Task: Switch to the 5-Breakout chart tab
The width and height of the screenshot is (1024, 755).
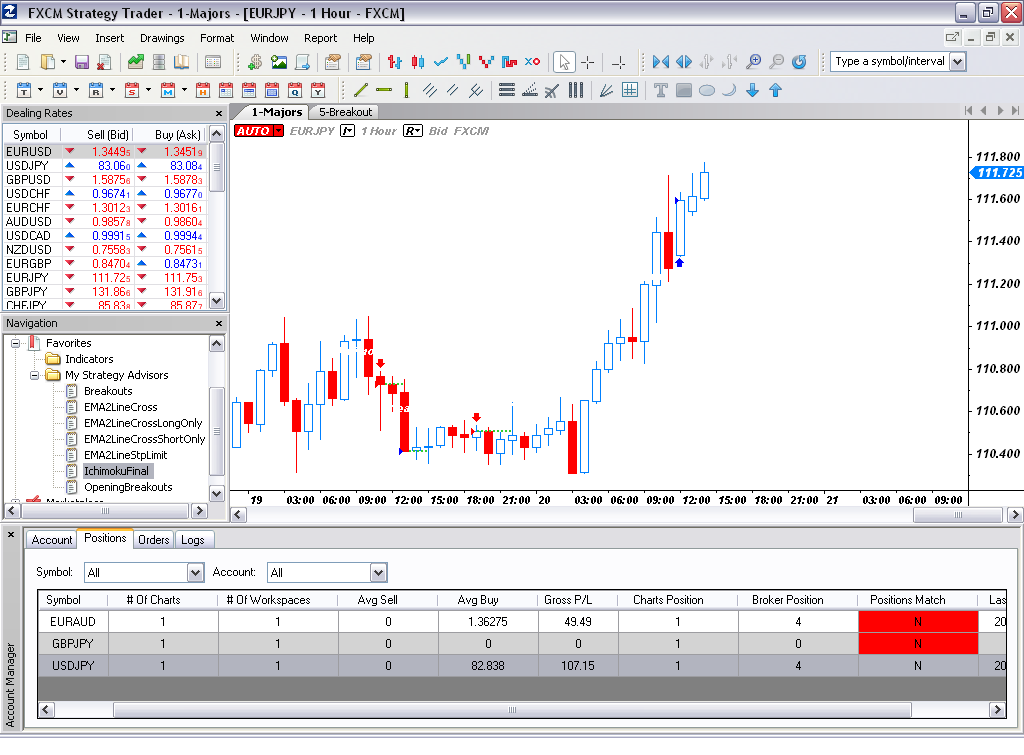Action: (x=345, y=112)
